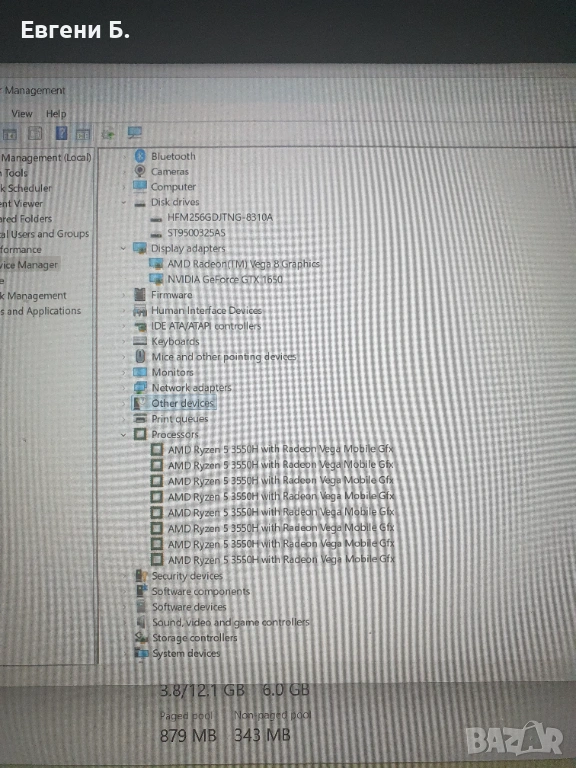Collapse the Processors category
576x768 pixels.
123,434
